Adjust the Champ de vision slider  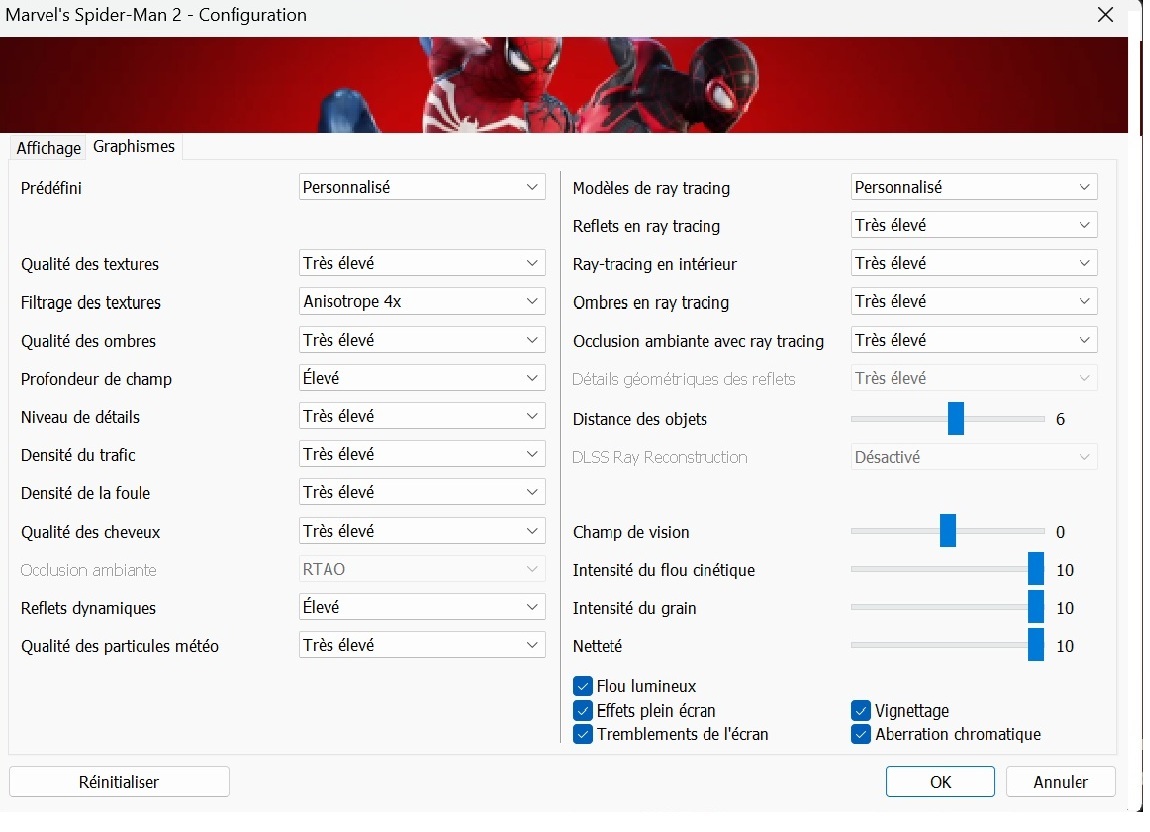tap(948, 531)
